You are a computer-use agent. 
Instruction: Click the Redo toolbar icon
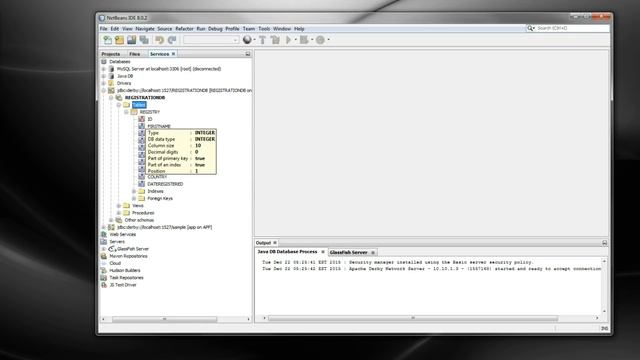(172, 40)
